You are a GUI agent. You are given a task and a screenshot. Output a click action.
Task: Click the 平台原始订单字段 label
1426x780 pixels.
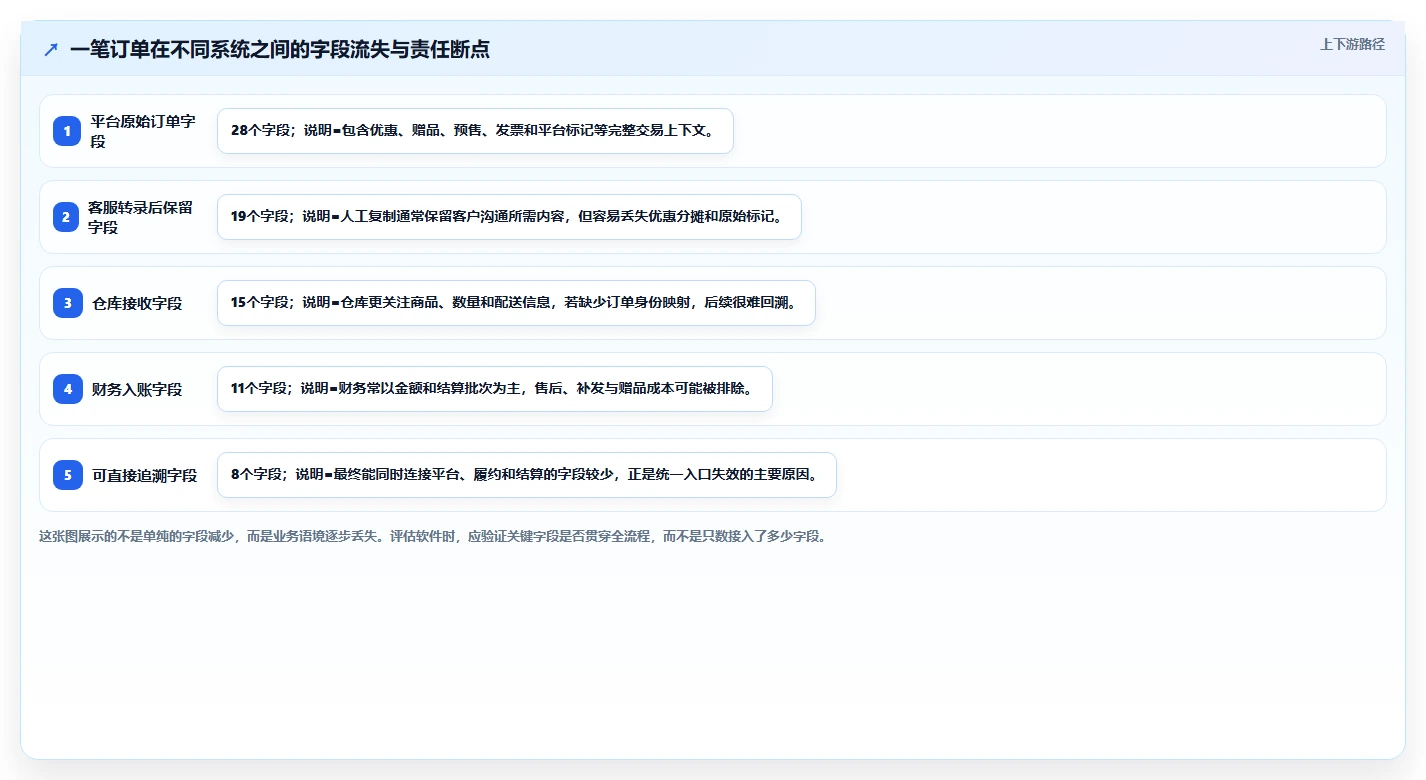click(143, 131)
